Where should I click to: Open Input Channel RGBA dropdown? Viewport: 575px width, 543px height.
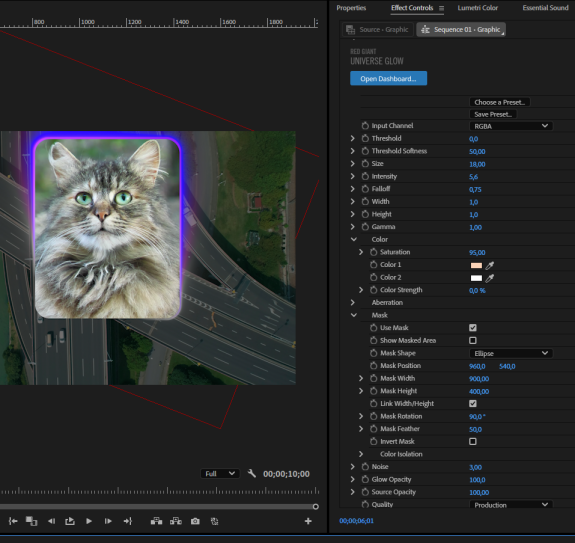511,126
